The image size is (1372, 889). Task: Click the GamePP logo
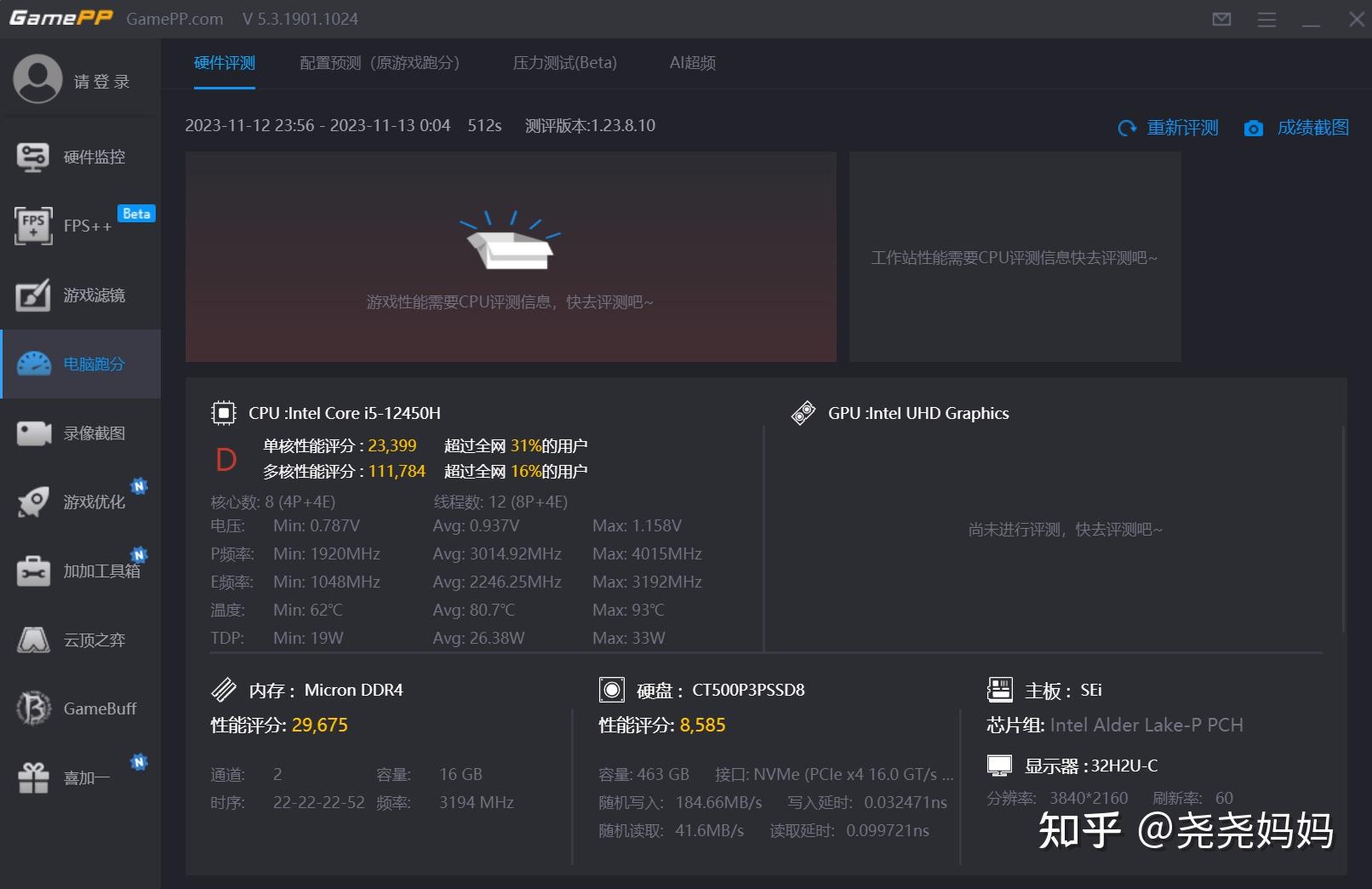point(60,18)
